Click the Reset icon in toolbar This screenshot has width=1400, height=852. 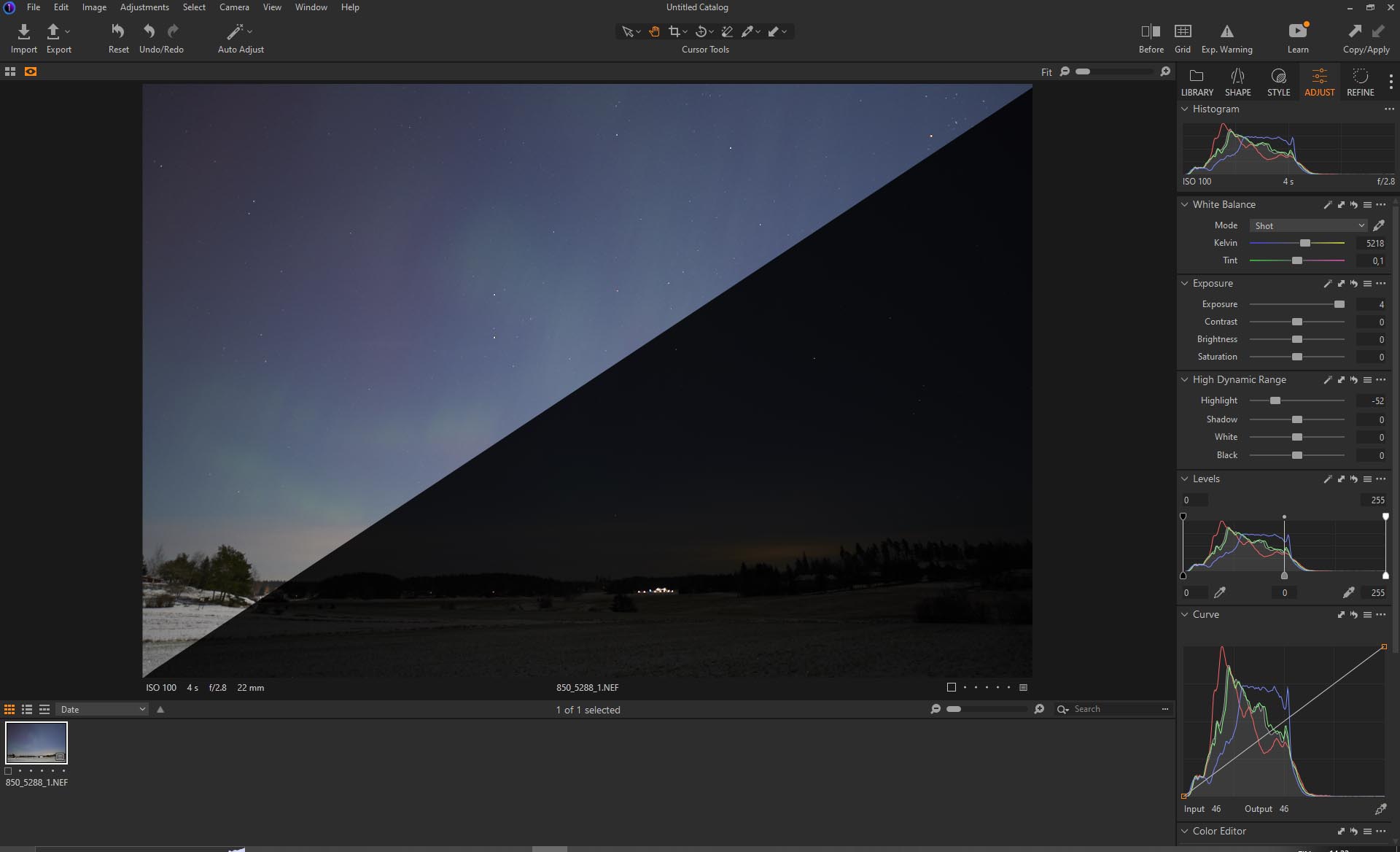tap(117, 31)
